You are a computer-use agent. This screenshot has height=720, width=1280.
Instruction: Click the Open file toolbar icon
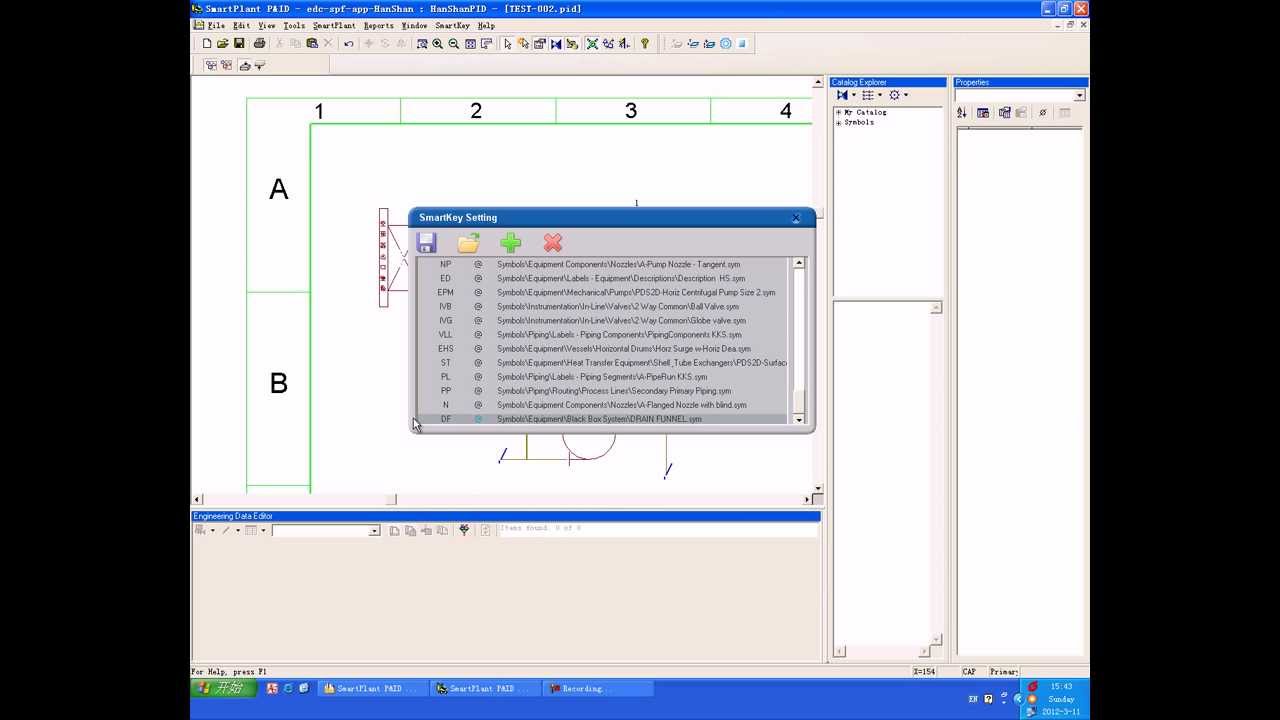point(222,44)
